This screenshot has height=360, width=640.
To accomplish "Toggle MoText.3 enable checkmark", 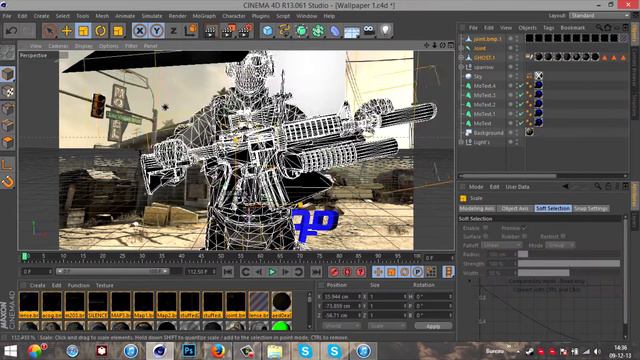I will coord(521,95).
